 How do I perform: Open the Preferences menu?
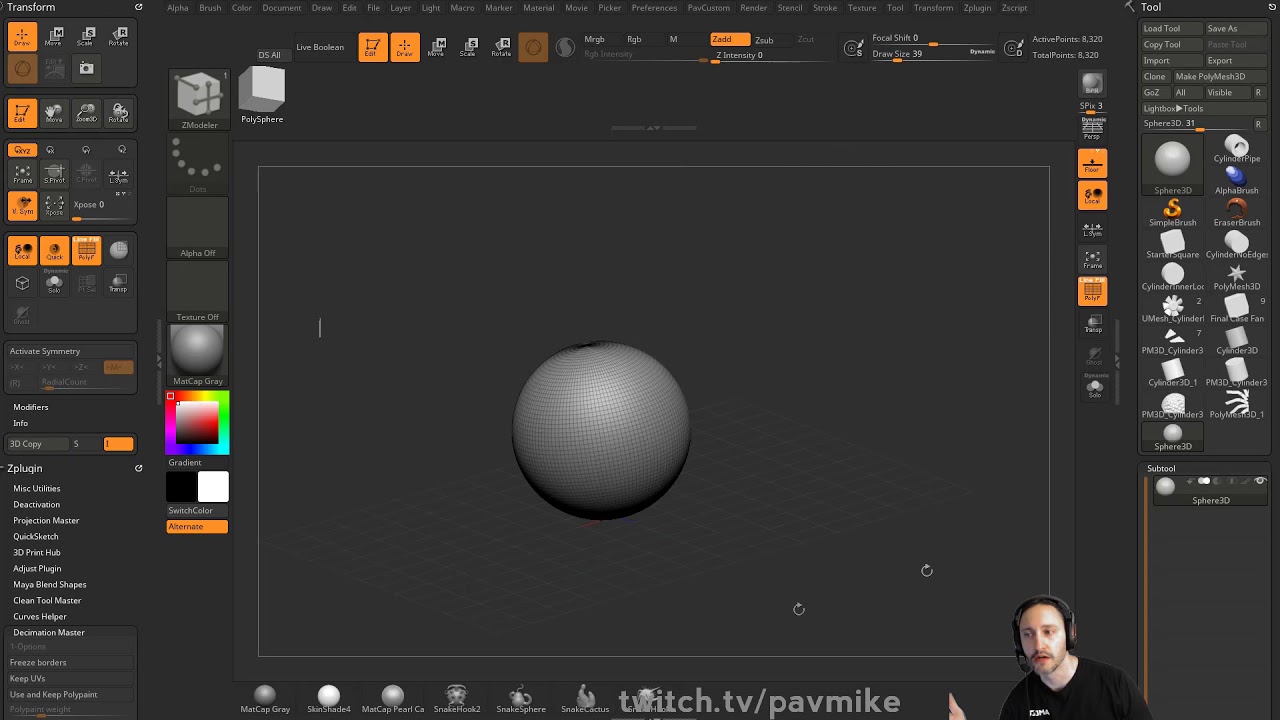654,8
